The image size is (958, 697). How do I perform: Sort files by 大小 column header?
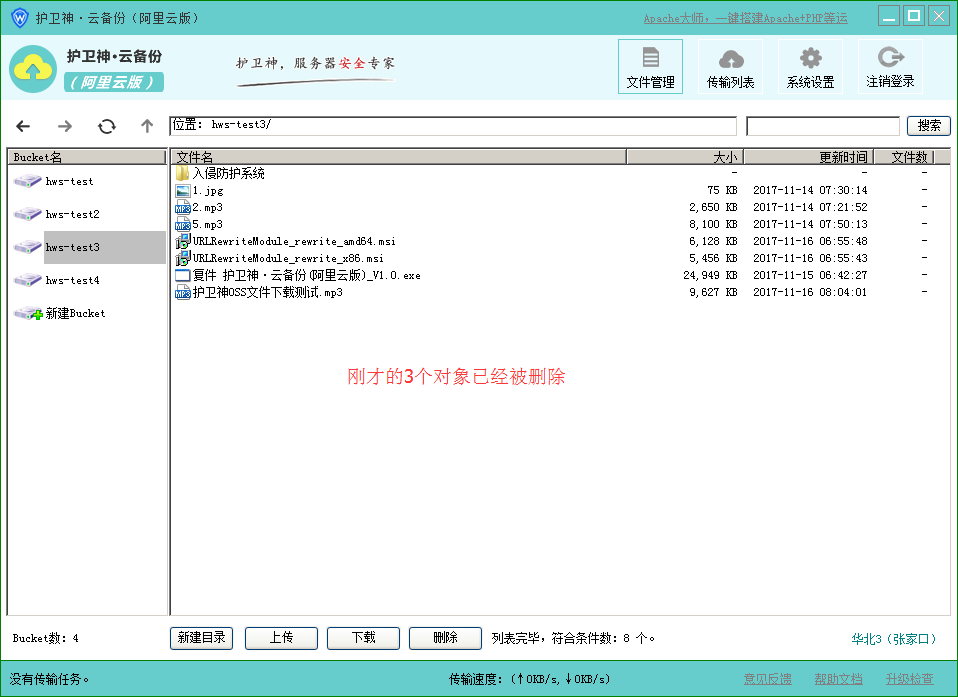click(684, 157)
